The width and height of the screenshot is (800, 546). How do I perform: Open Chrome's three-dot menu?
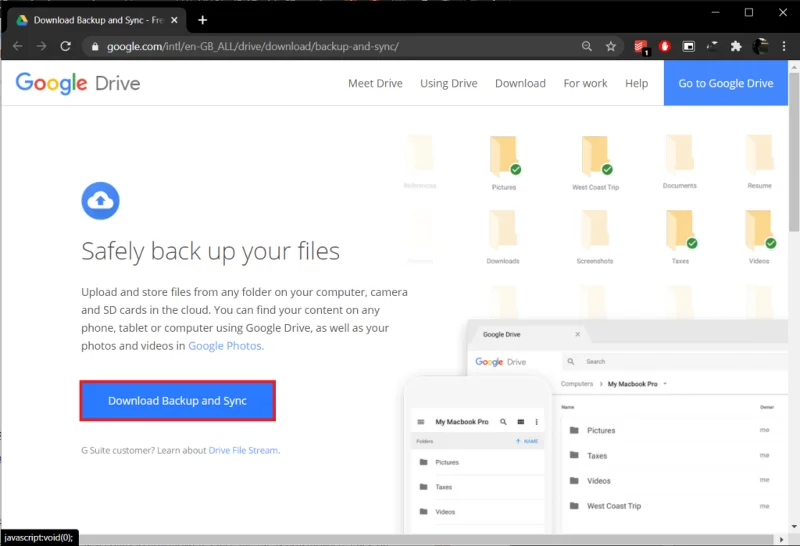tap(784, 46)
